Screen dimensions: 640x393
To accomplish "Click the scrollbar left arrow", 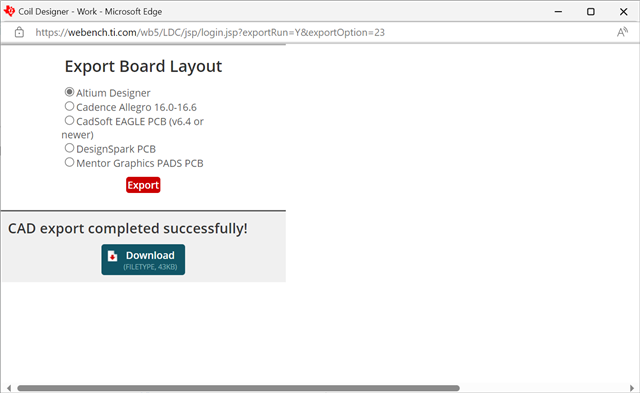I will pos(9,388).
